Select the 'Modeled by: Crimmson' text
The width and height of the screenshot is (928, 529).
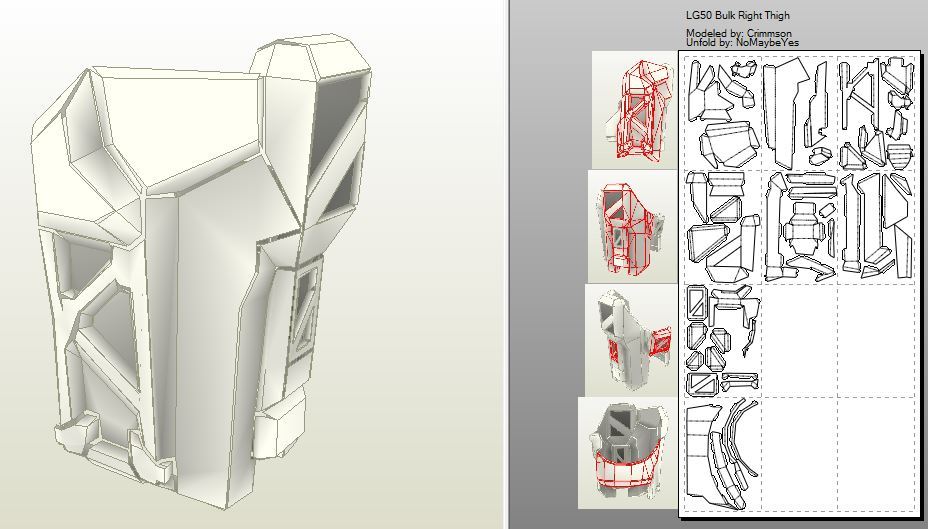coord(739,33)
